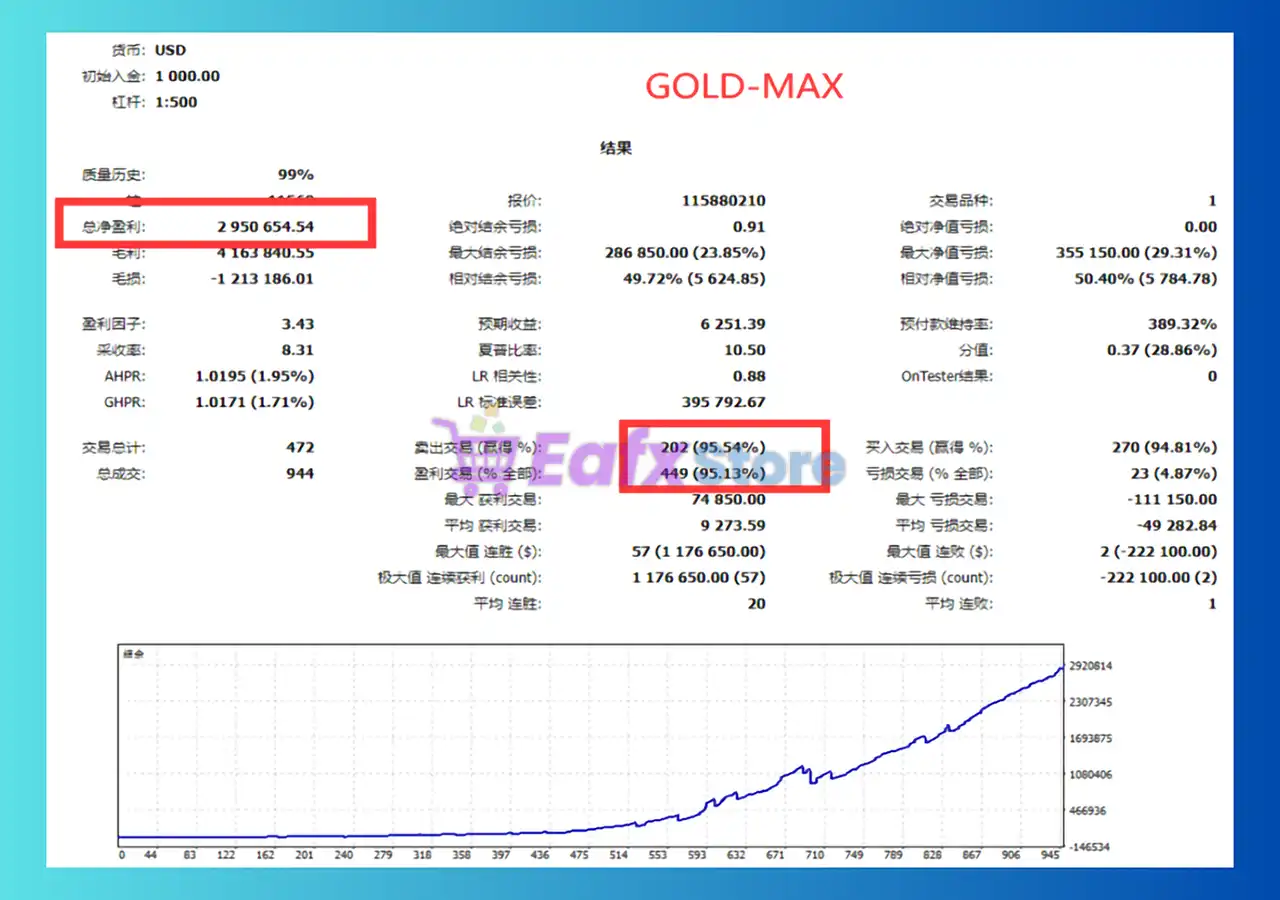Click the OnTester结果 label
Screen dimensions: 1280x900
point(947,376)
